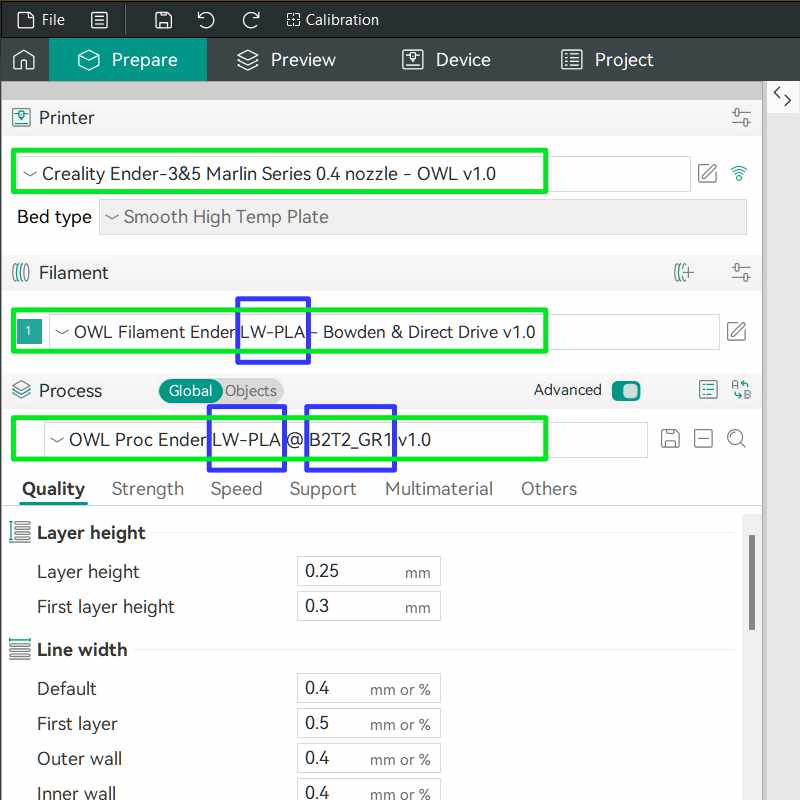This screenshot has height=800, width=800.
Task: Open the Creality Ender printer preset dropdown
Action: coord(353,174)
